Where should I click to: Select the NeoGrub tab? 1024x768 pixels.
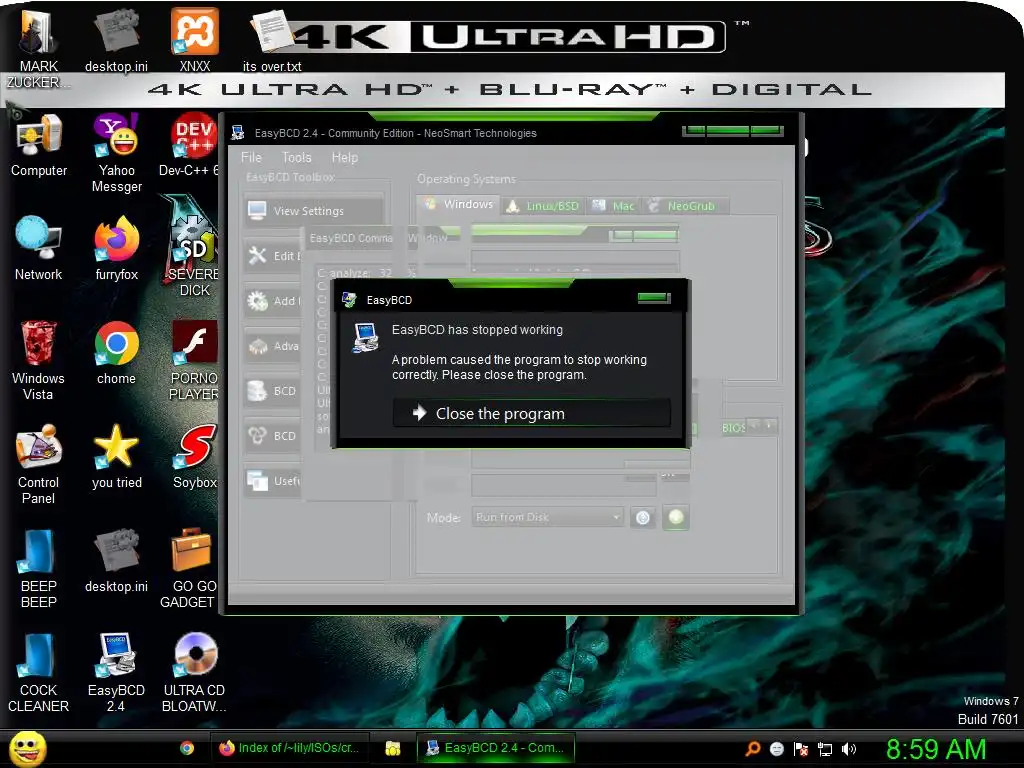click(x=683, y=206)
